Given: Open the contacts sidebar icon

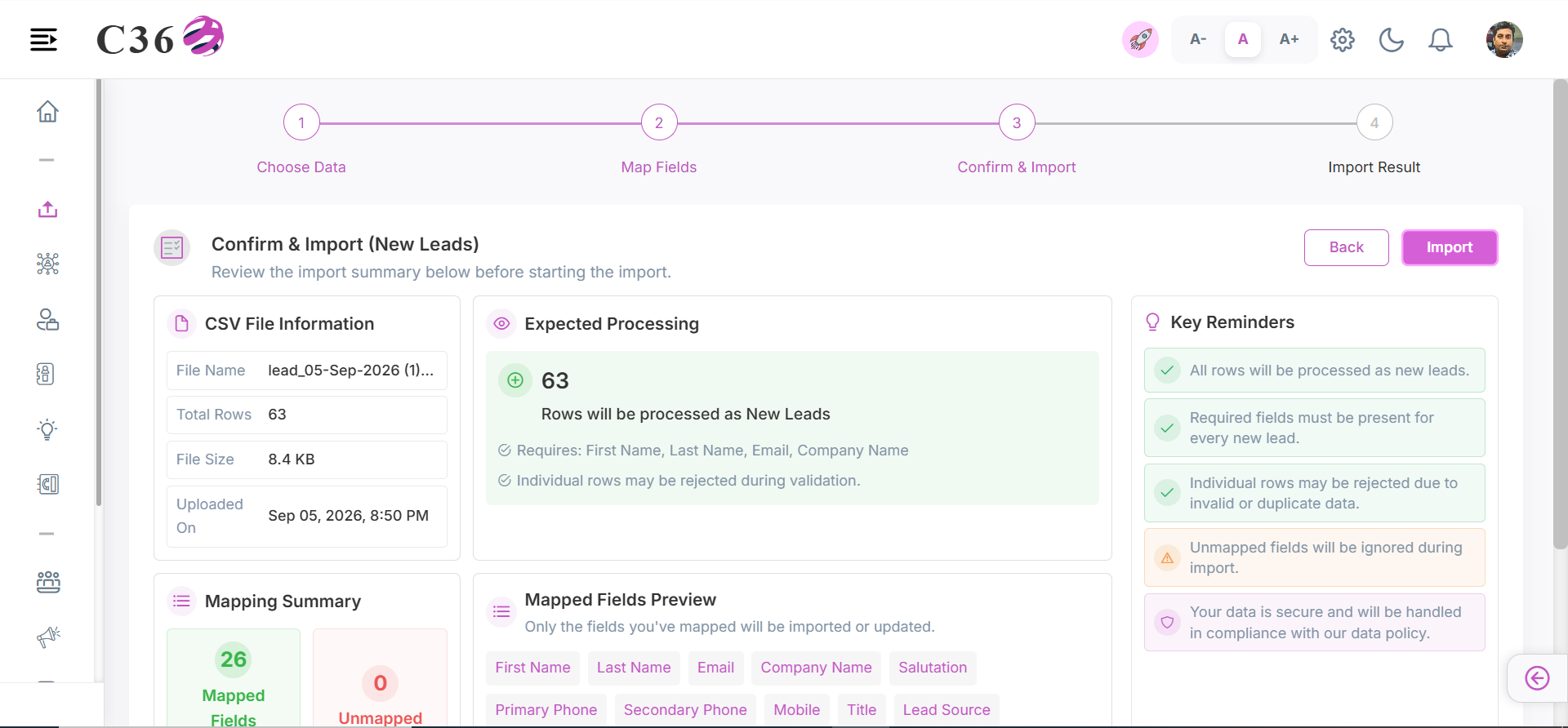Looking at the screenshot, I should (47, 319).
